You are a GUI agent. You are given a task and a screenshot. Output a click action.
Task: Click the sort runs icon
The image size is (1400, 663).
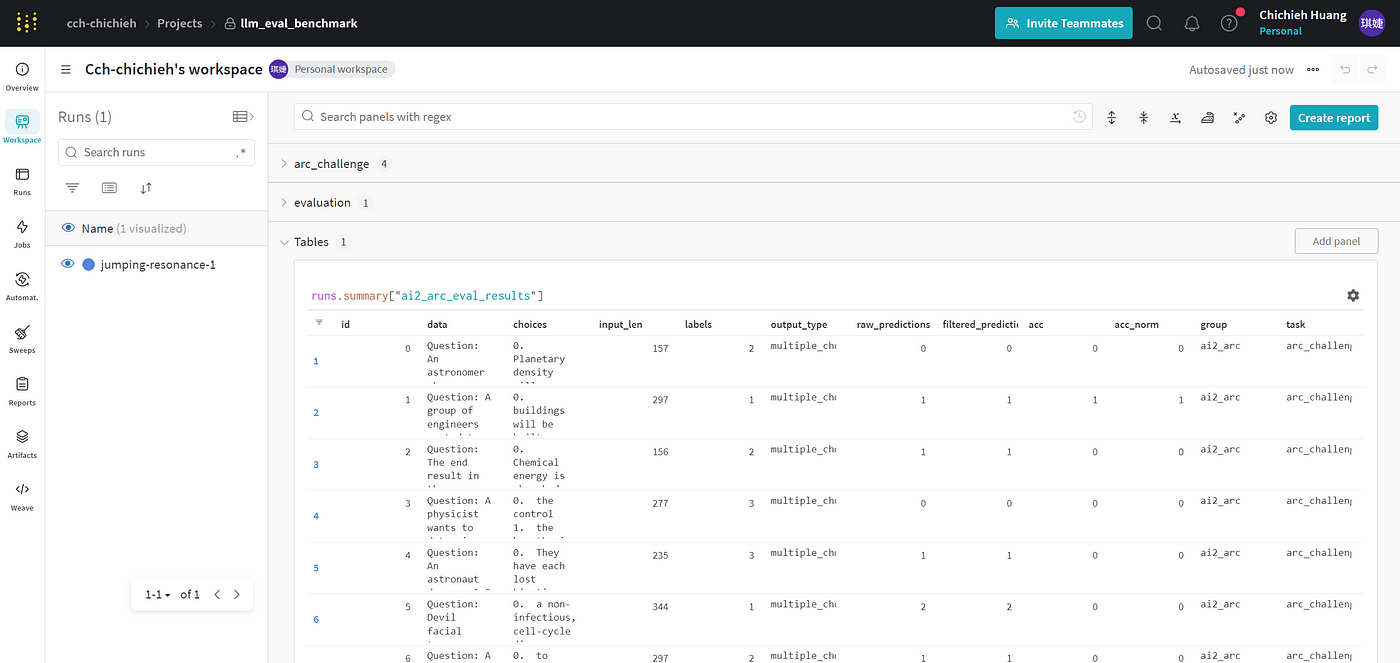(x=146, y=188)
